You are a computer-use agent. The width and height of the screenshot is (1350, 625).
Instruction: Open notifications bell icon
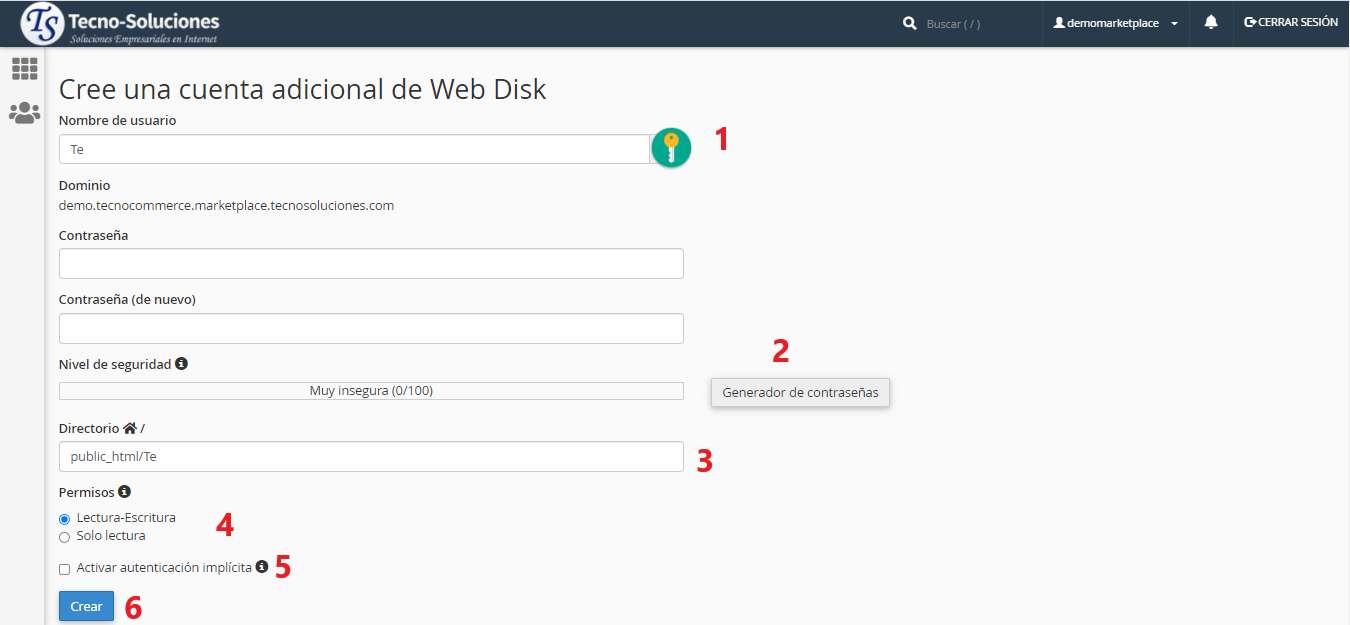1211,22
